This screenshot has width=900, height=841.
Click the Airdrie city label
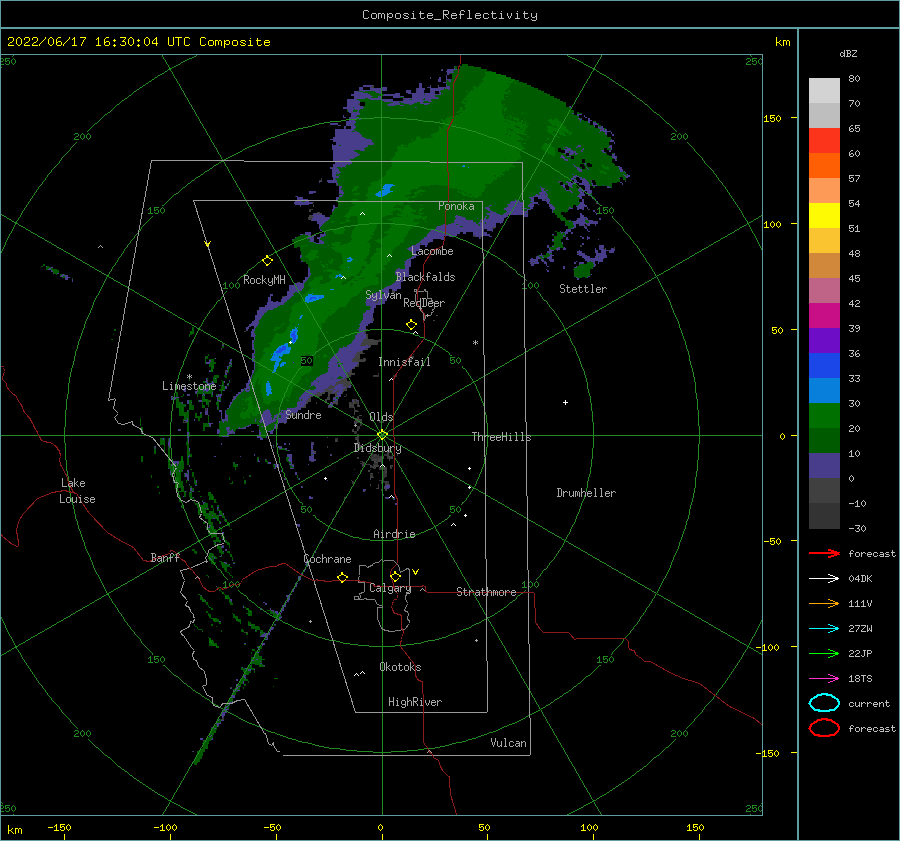click(x=394, y=534)
